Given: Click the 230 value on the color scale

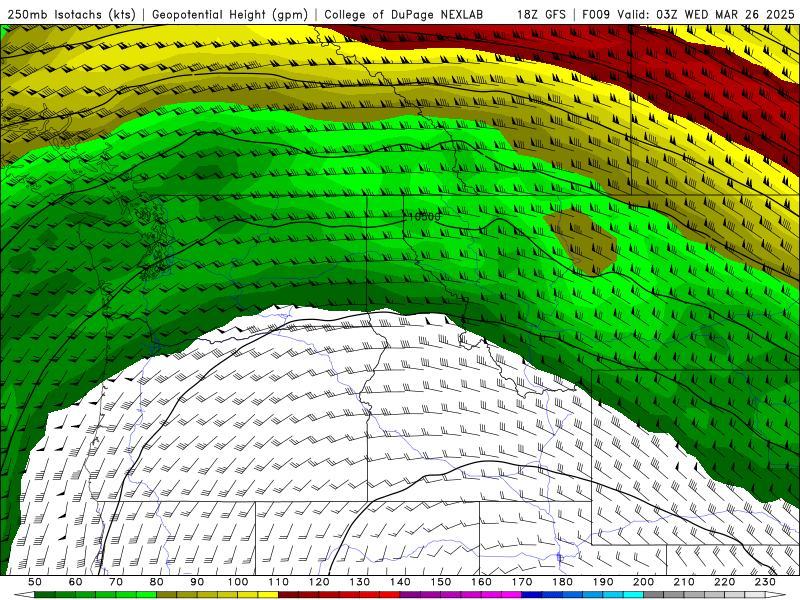Looking at the screenshot, I should click(765, 582).
